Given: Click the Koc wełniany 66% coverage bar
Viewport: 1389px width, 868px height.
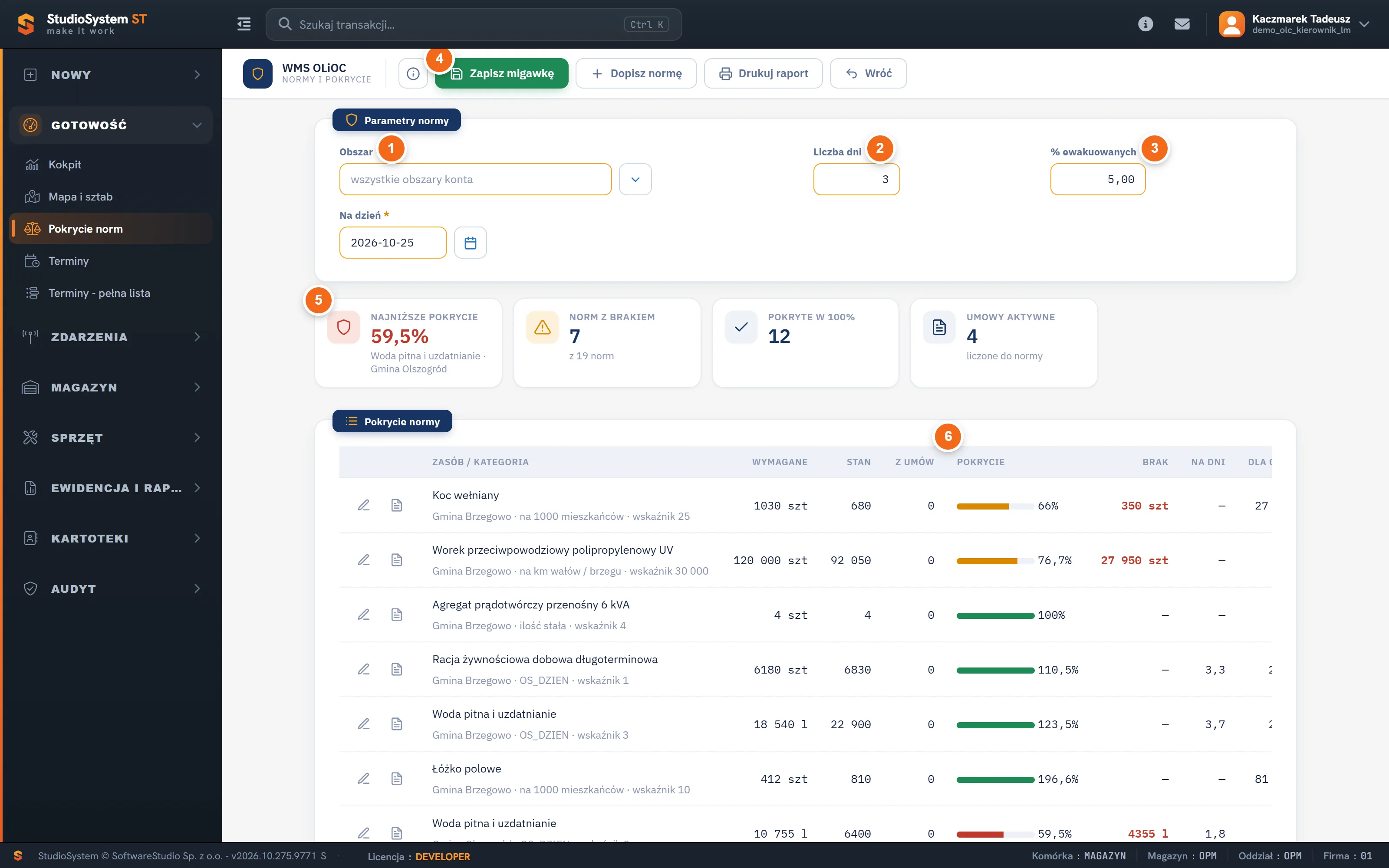Looking at the screenshot, I should [995, 506].
